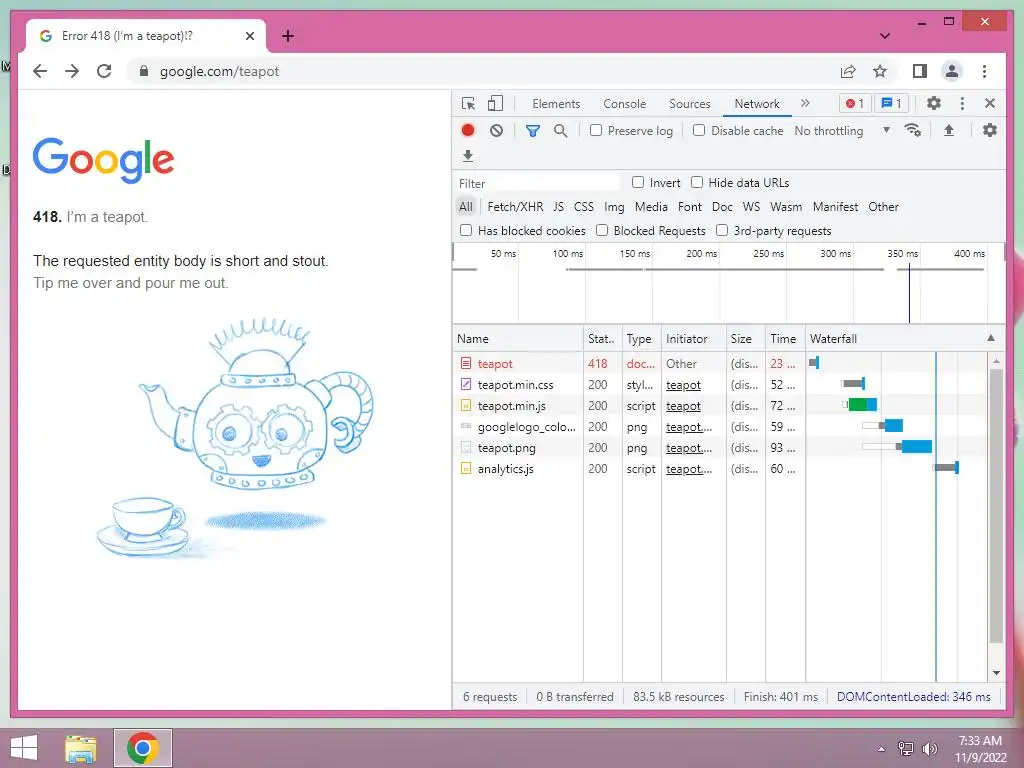The width and height of the screenshot is (1024, 768).
Task: Toggle the network filter funnel icon
Action: [533, 131]
